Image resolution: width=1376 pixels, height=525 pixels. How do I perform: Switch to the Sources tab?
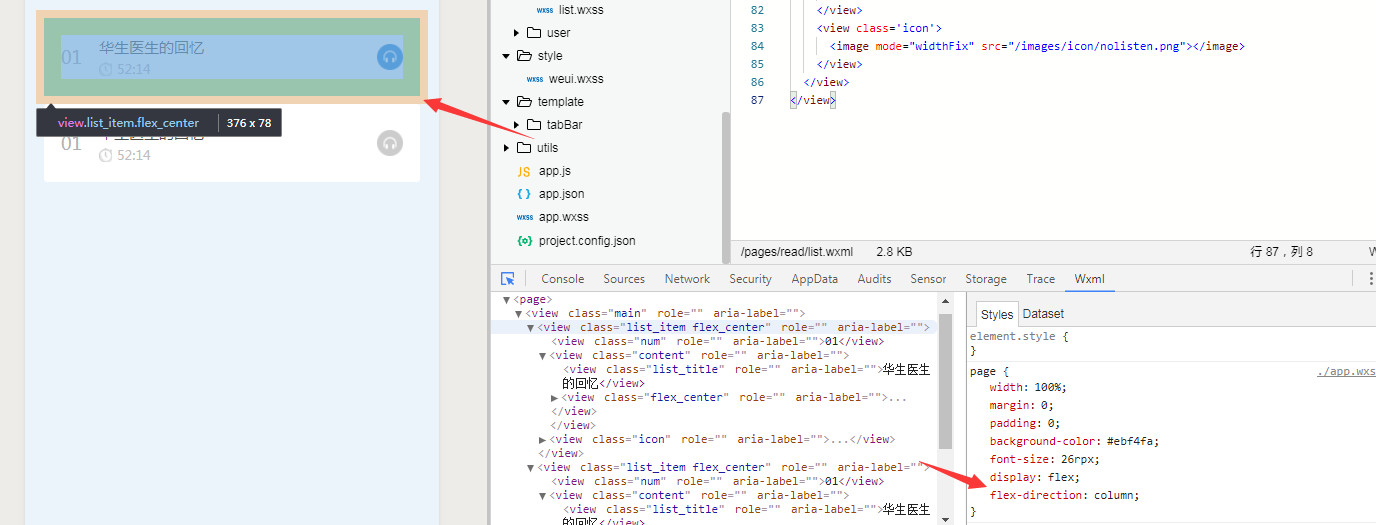(x=624, y=279)
